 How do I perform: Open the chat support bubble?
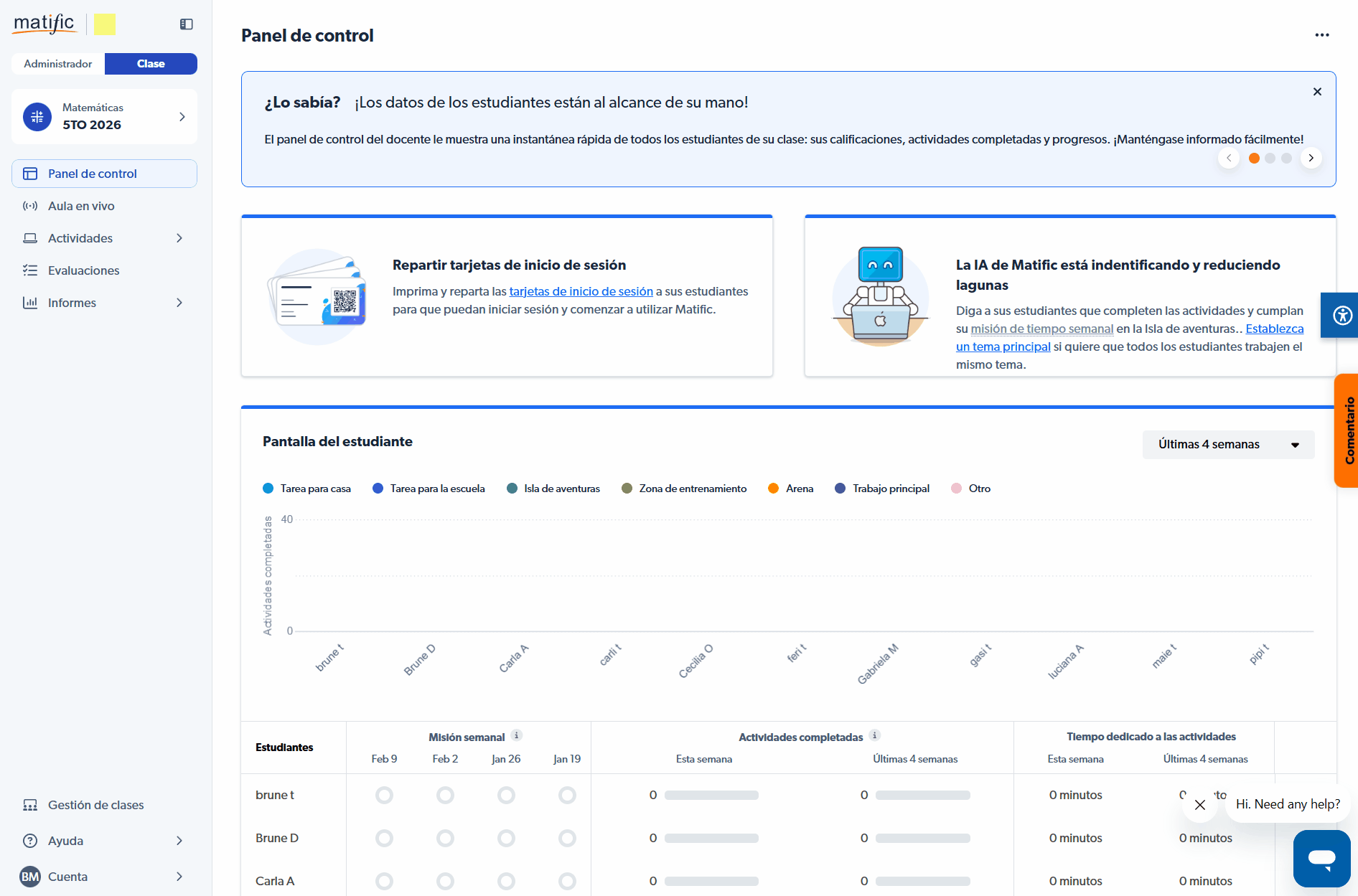[1321, 858]
